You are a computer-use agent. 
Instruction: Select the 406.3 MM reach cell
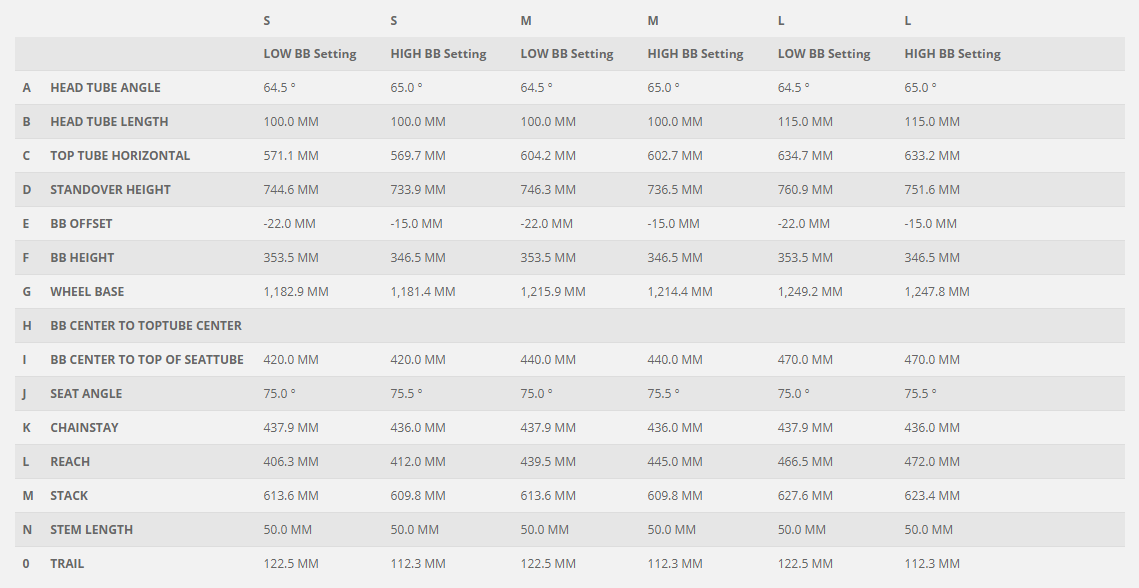(x=291, y=462)
